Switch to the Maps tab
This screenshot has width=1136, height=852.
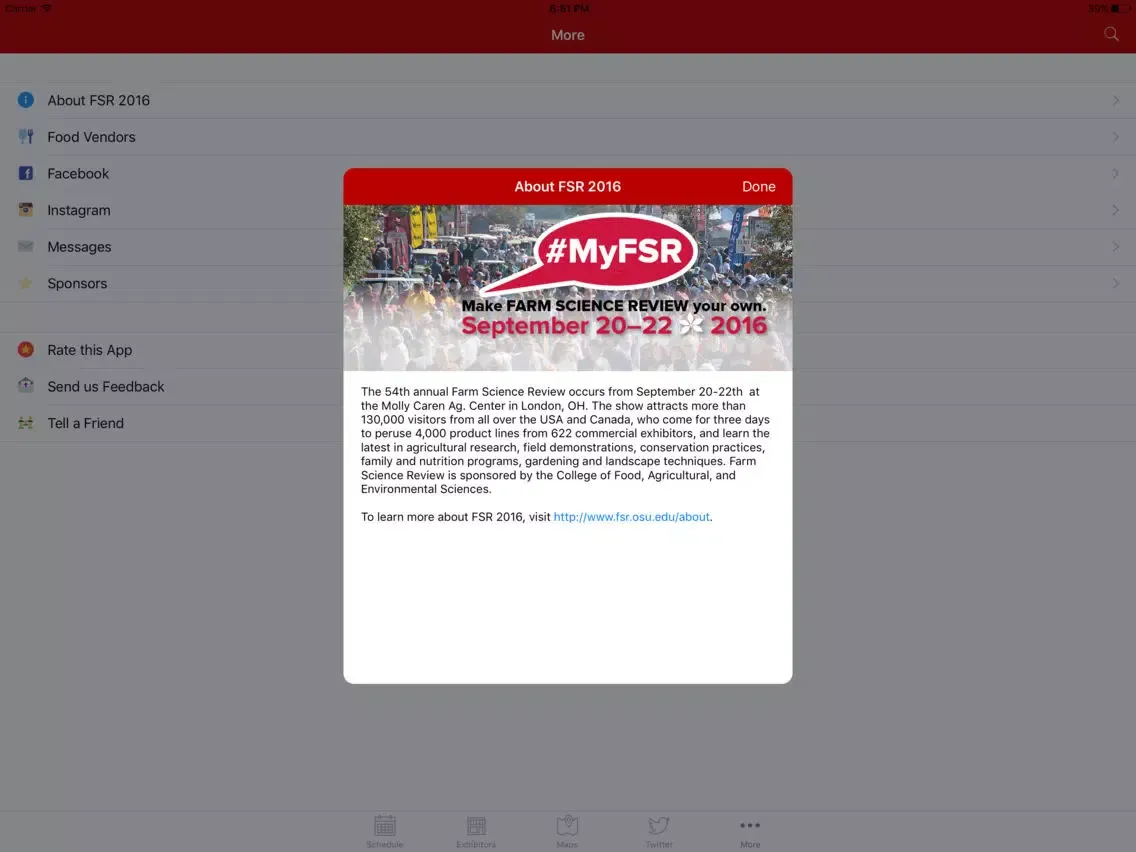tap(567, 831)
